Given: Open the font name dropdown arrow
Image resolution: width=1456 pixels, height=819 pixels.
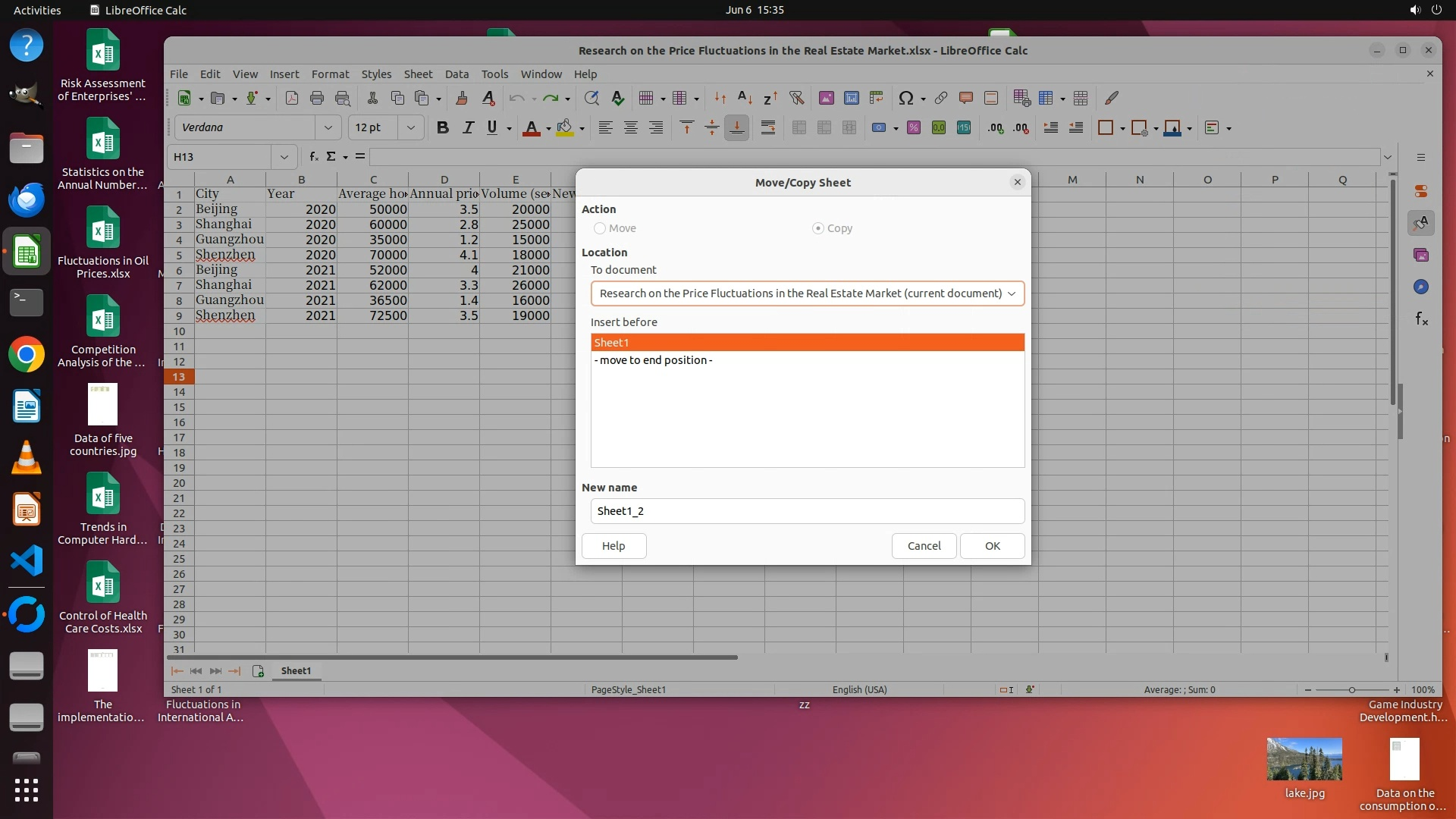Looking at the screenshot, I should click(x=328, y=127).
